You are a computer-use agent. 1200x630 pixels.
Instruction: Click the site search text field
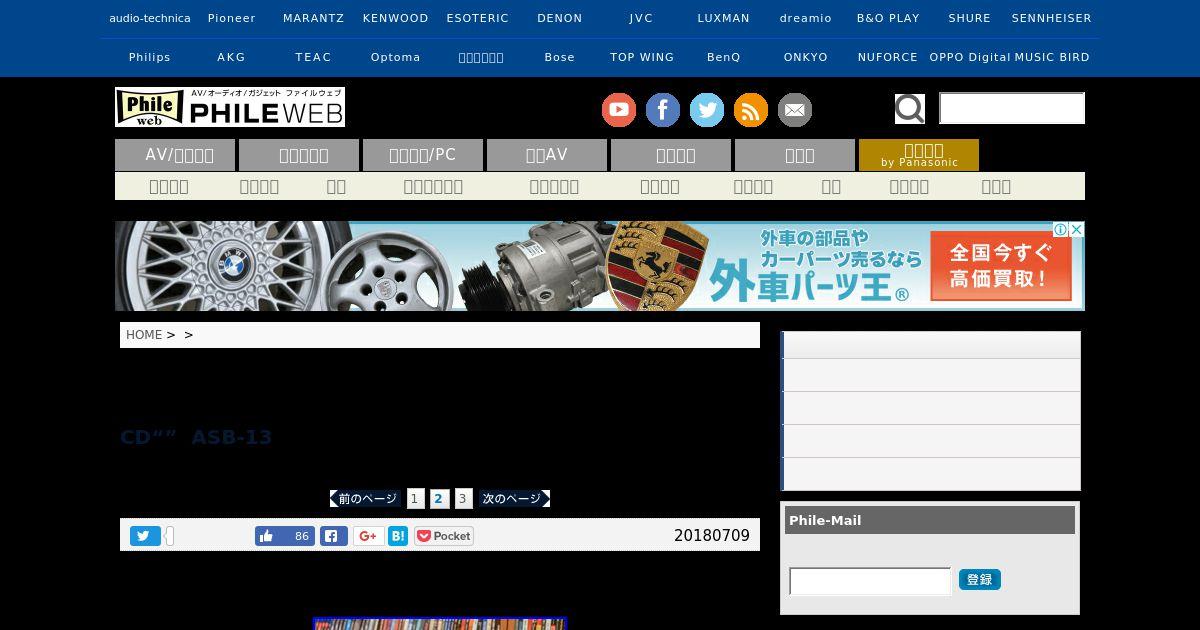(x=1012, y=108)
